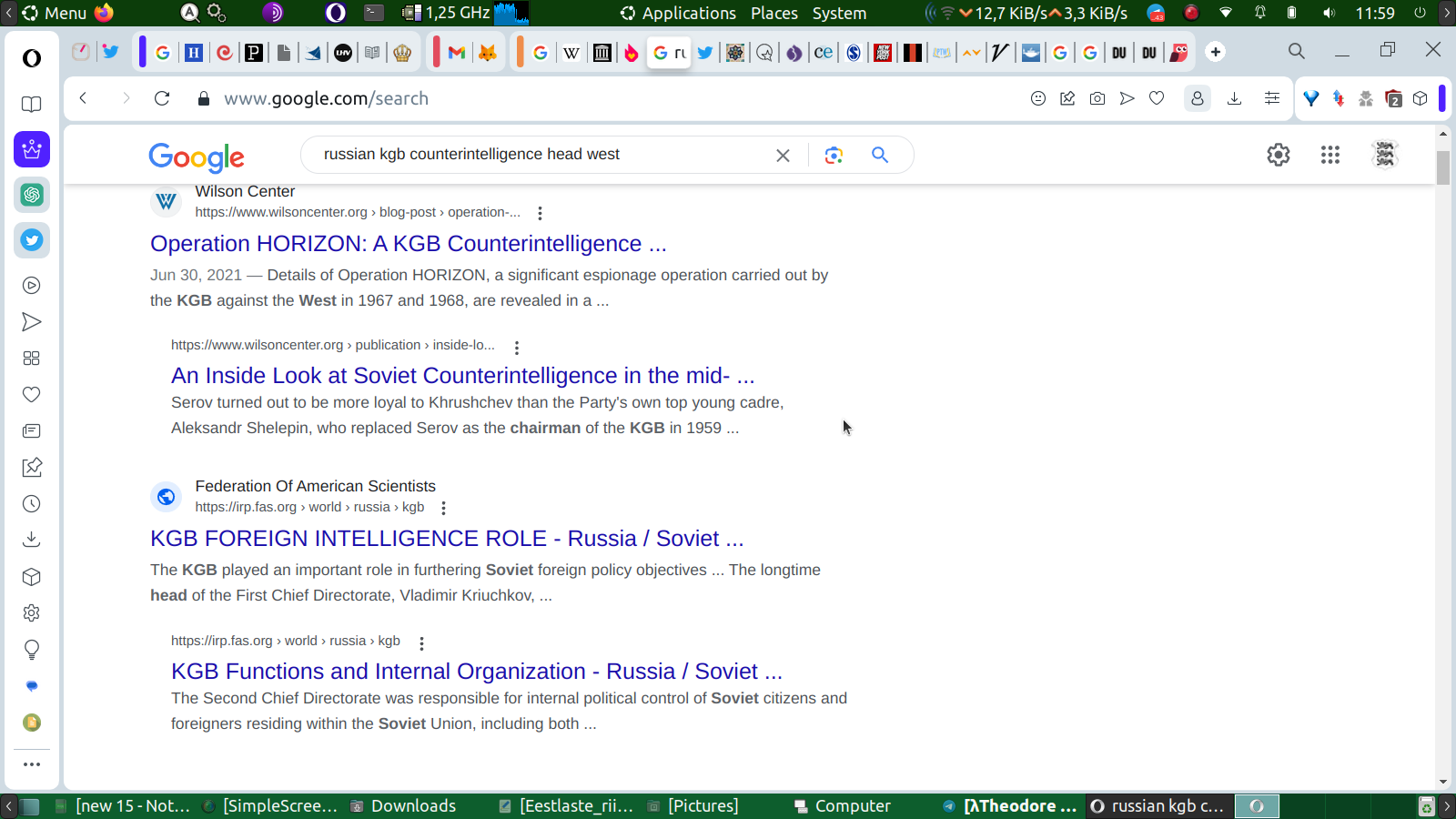Click the padlock site-security icon
The image size is (1456, 819).
point(204,98)
